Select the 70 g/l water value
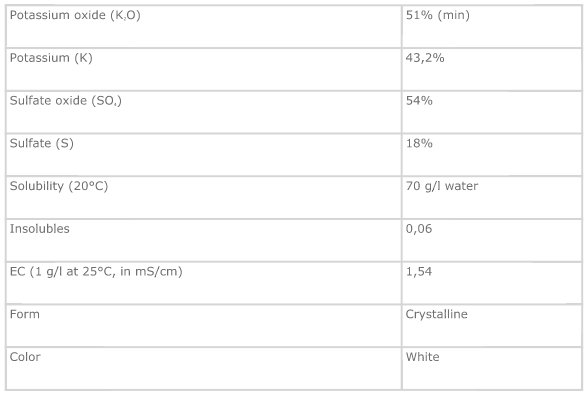588x397 pixels. pos(442,186)
